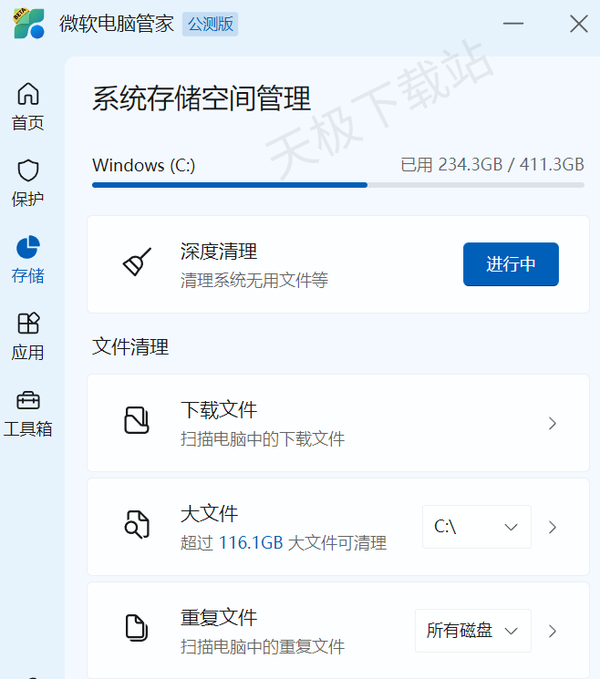This screenshot has height=679, width=600.
Task: Click the 存储 pie chart icon
Action: 28,247
